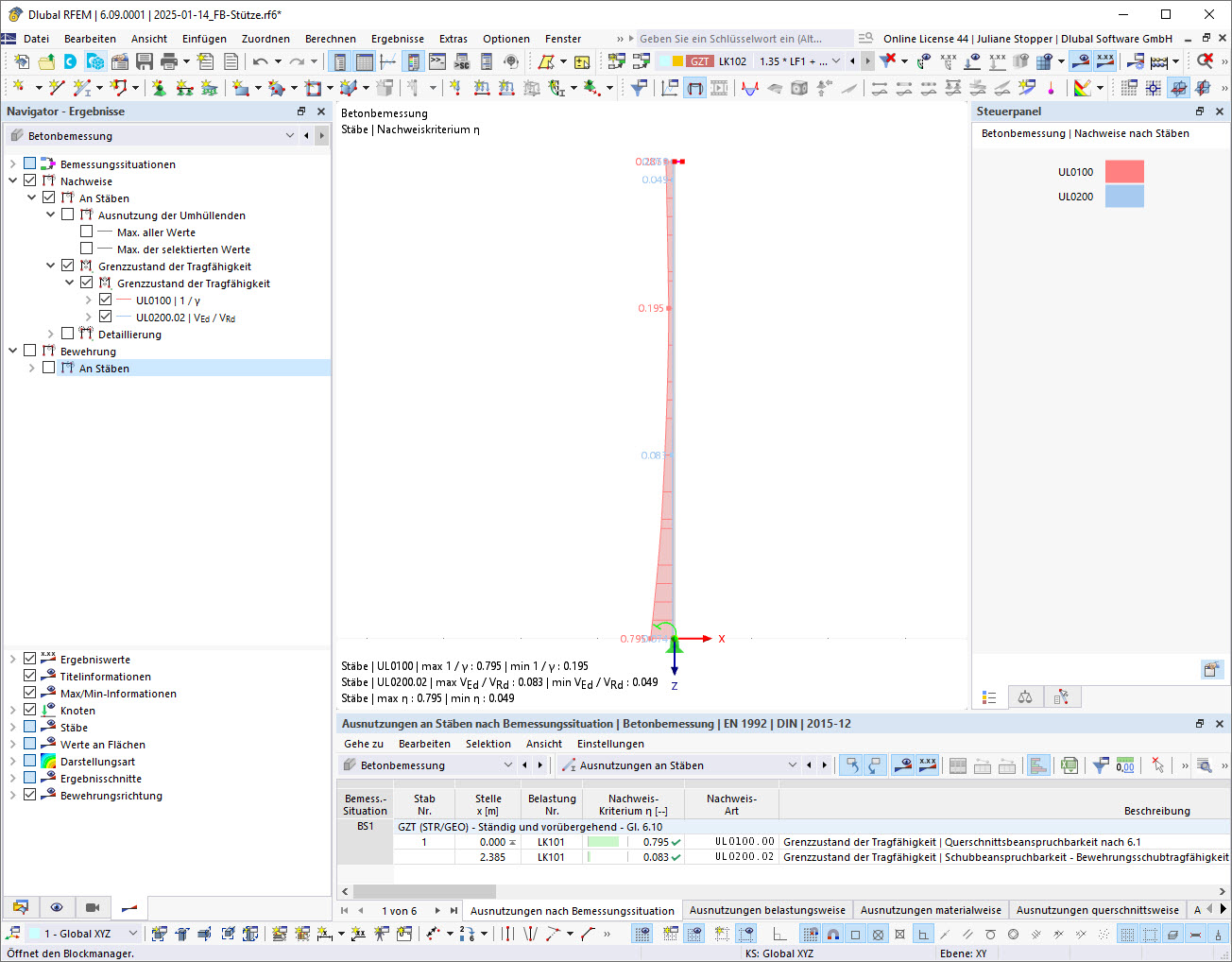Click the keyword search field
Screen dimensions: 1232x962
(x=744, y=39)
